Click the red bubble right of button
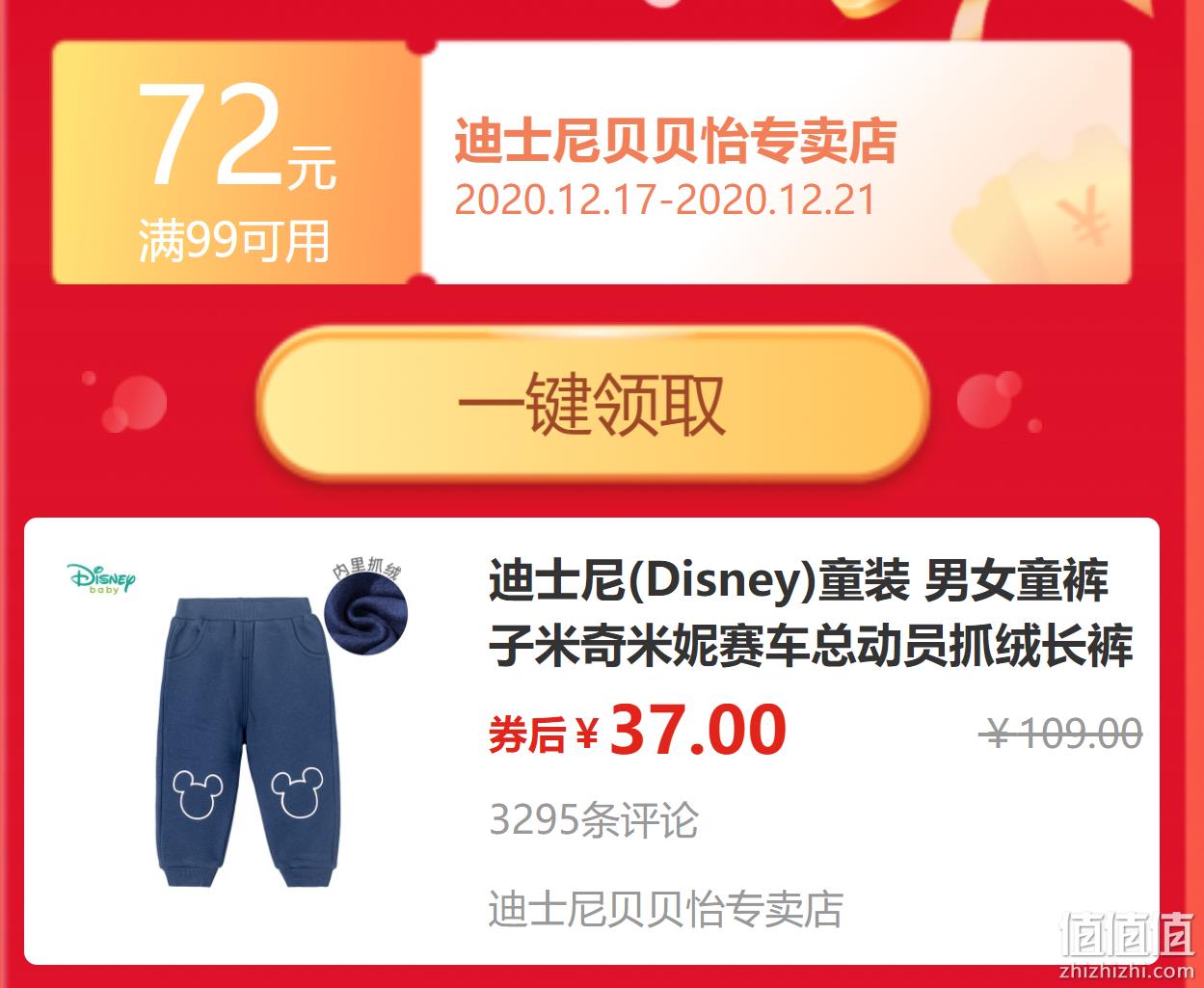1204x988 pixels. coord(990,402)
